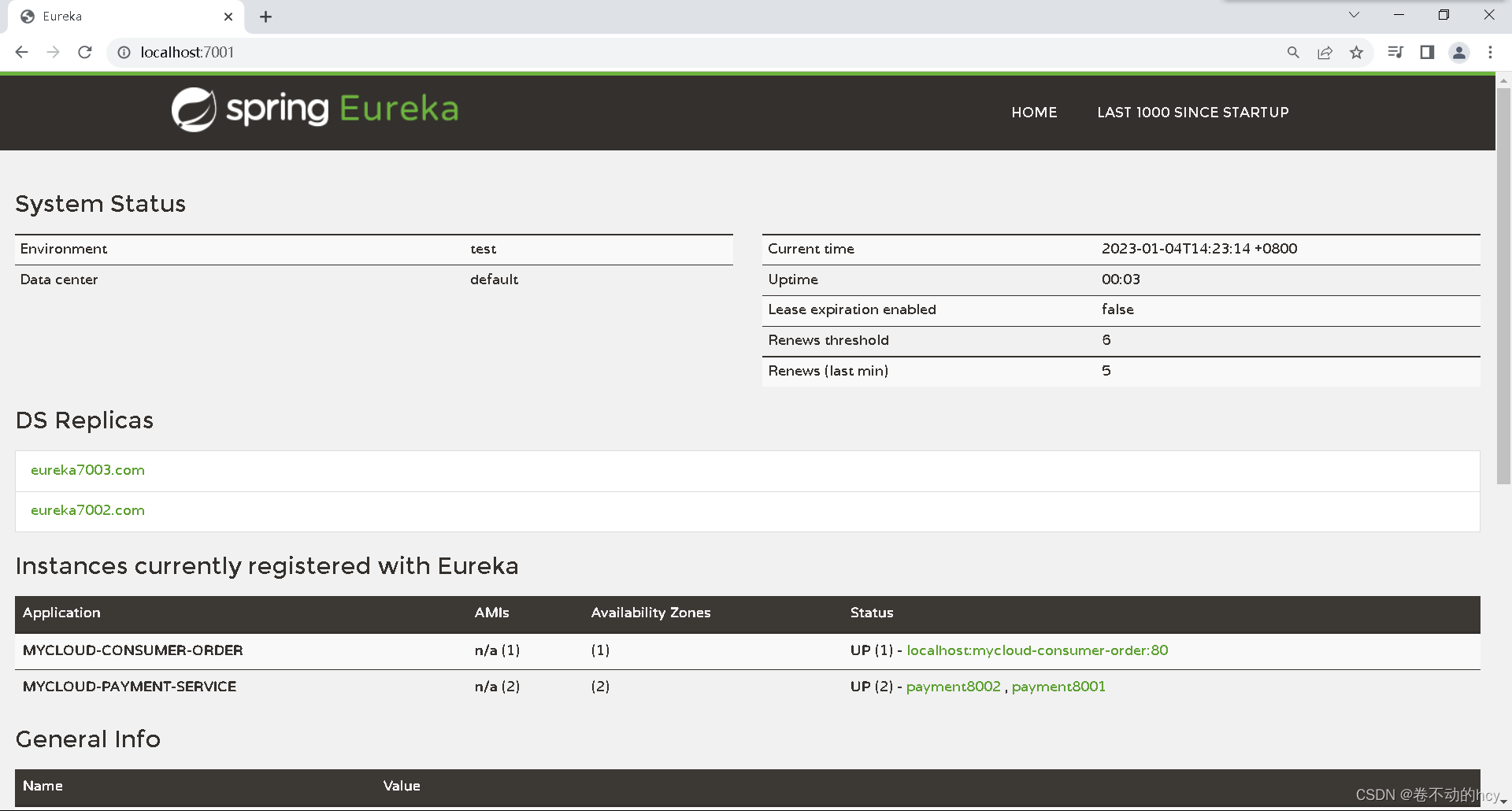Click the Renews (last min) label
1512x811 pixels.
point(828,371)
